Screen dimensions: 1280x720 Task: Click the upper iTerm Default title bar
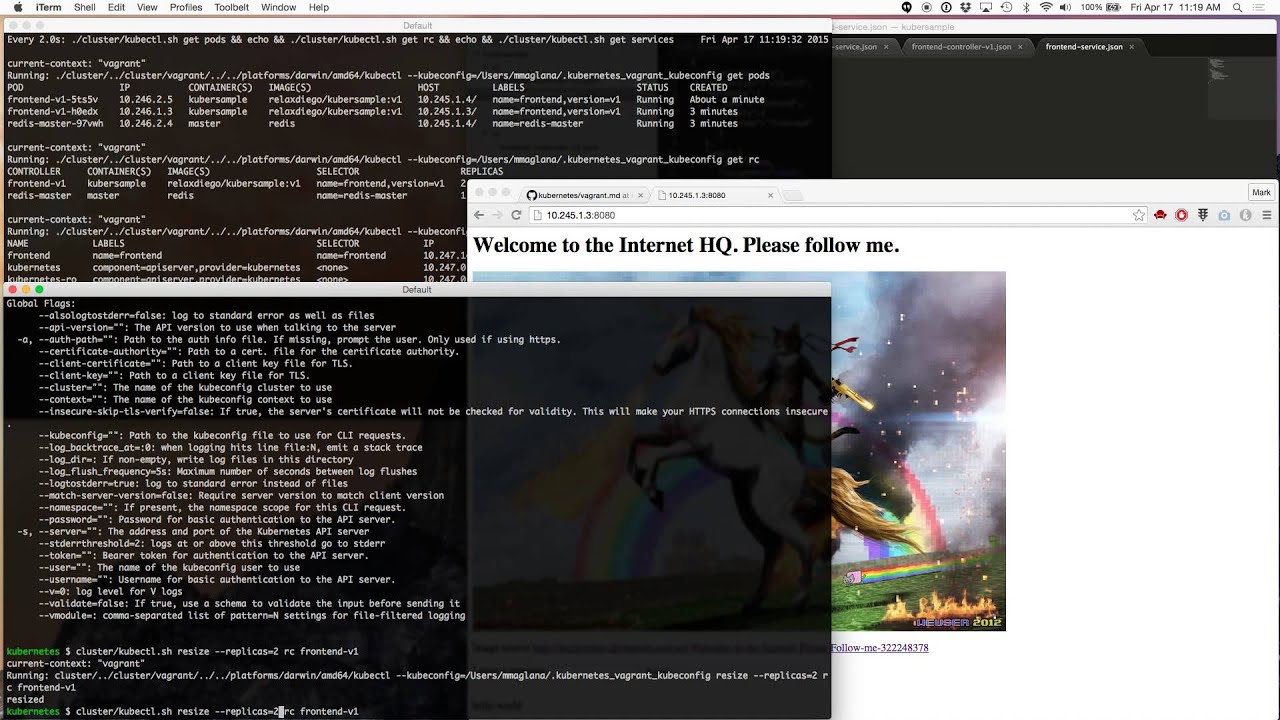pyautogui.click(x=416, y=26)
